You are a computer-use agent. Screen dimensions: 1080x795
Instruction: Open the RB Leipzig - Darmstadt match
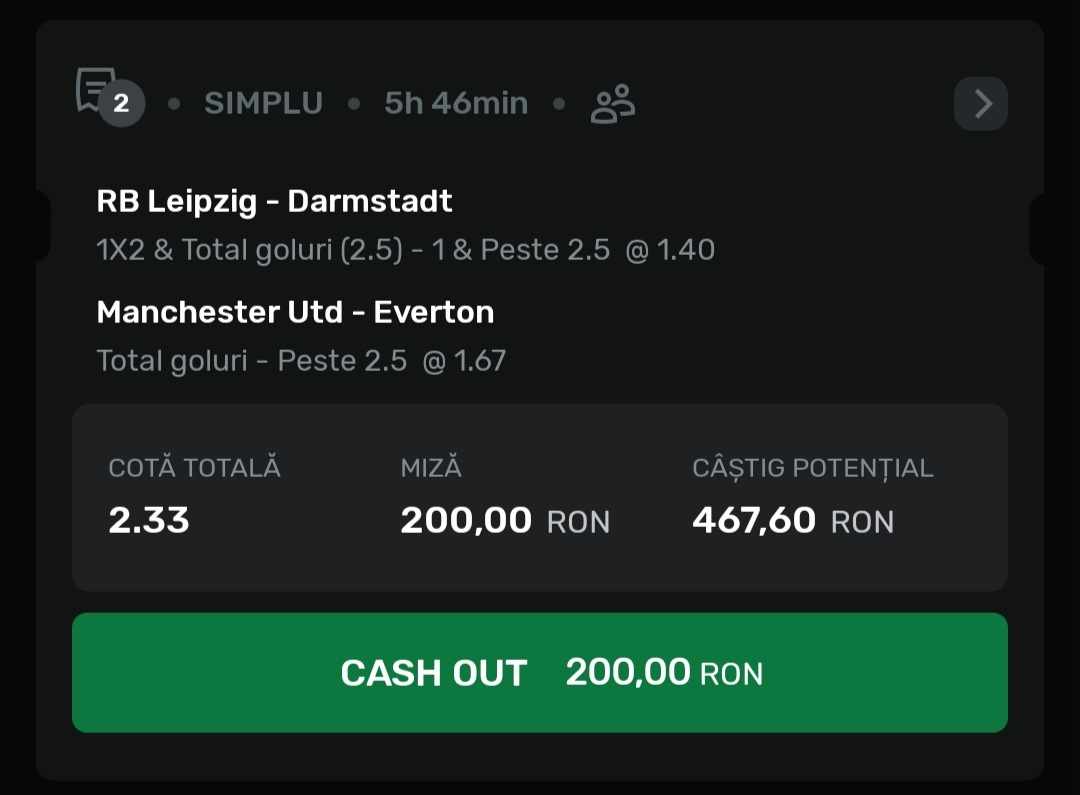point(274,202)
